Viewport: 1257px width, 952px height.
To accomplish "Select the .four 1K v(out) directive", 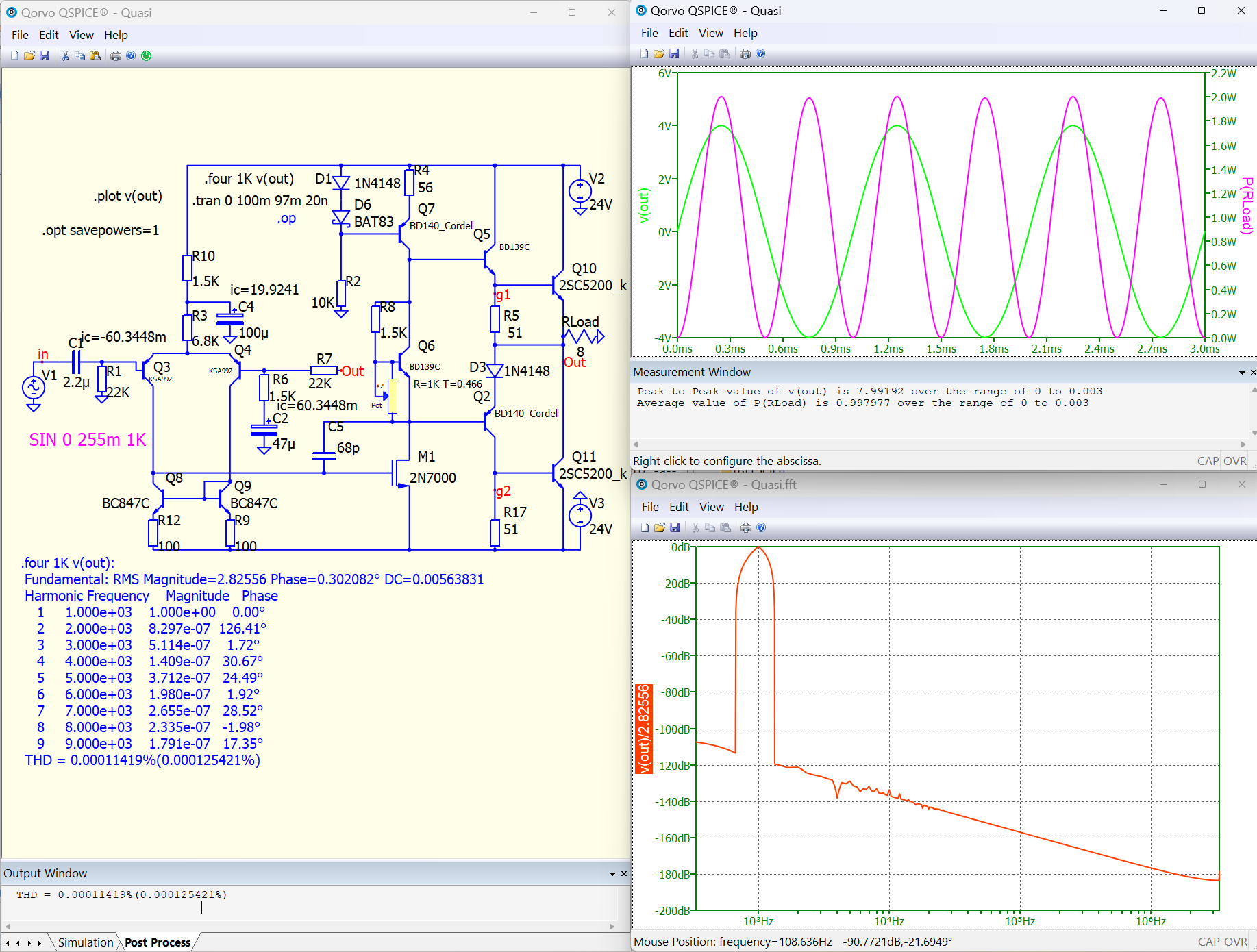I will click(x=249, y=179).
